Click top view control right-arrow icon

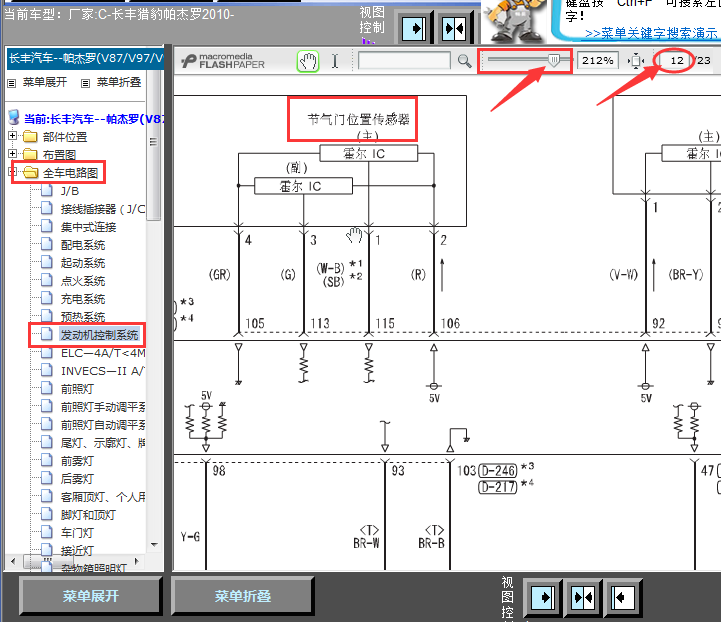415,29
